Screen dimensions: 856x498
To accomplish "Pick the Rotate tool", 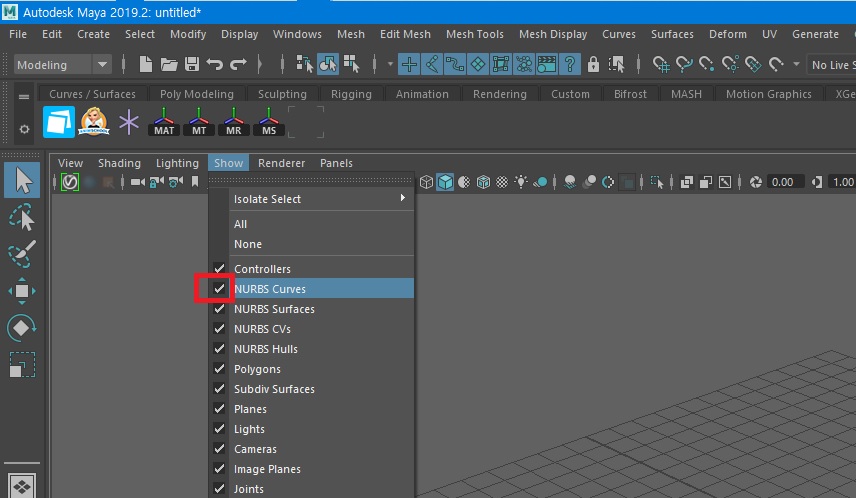I will pyautogui.click(x=22, y=328).
